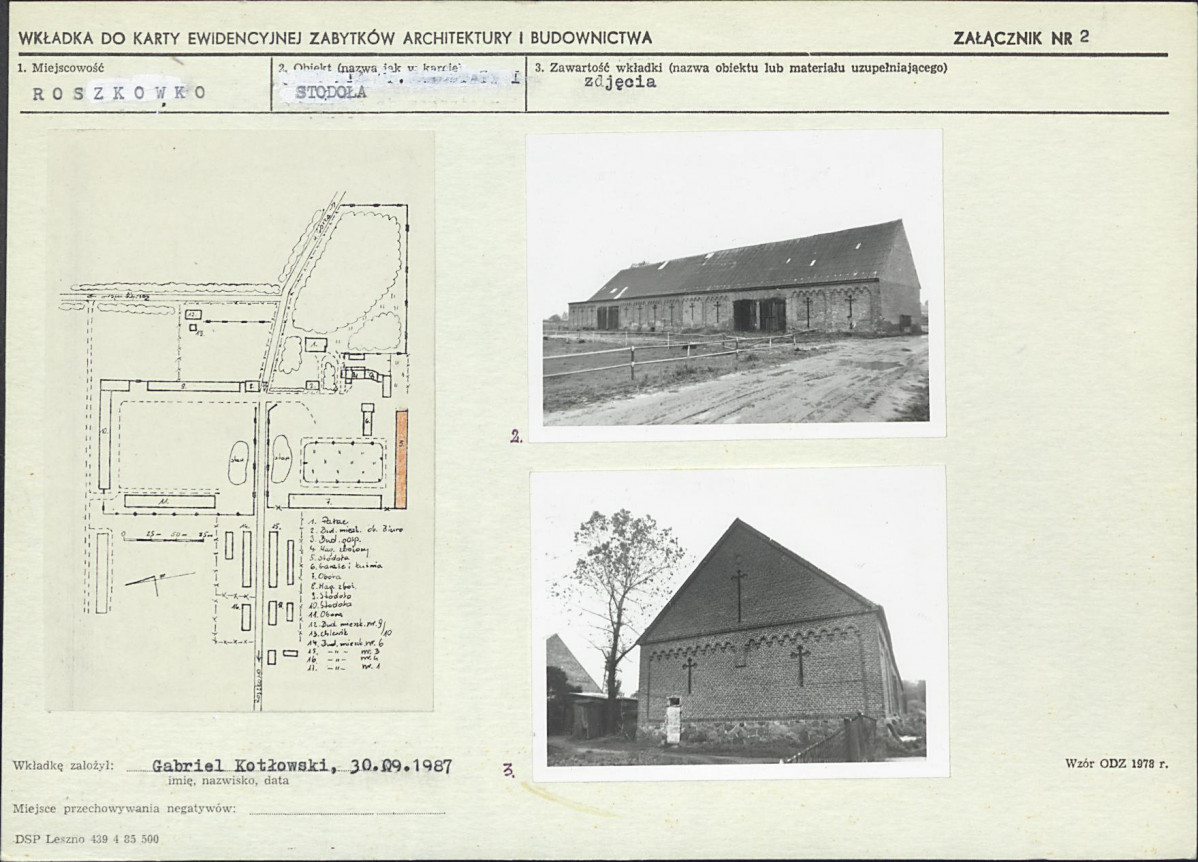Click the date '30.09.1987'
This screenshot has width=1198, height=862.
click(401, 766)
